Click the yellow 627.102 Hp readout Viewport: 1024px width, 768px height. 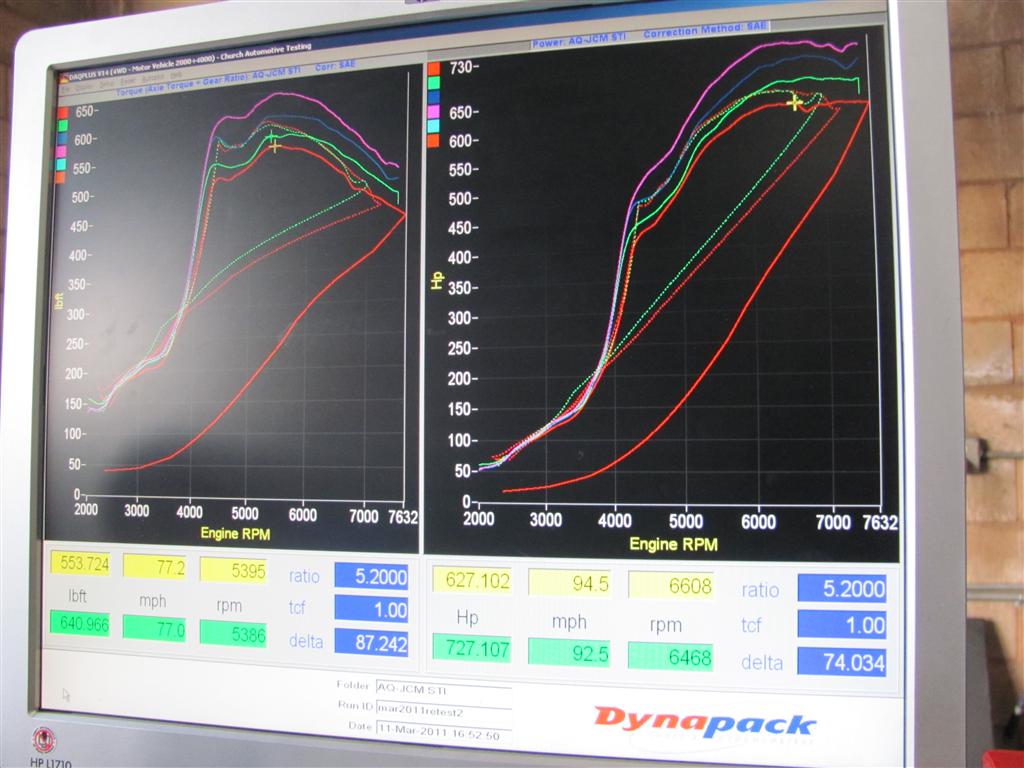click(470, 582)
